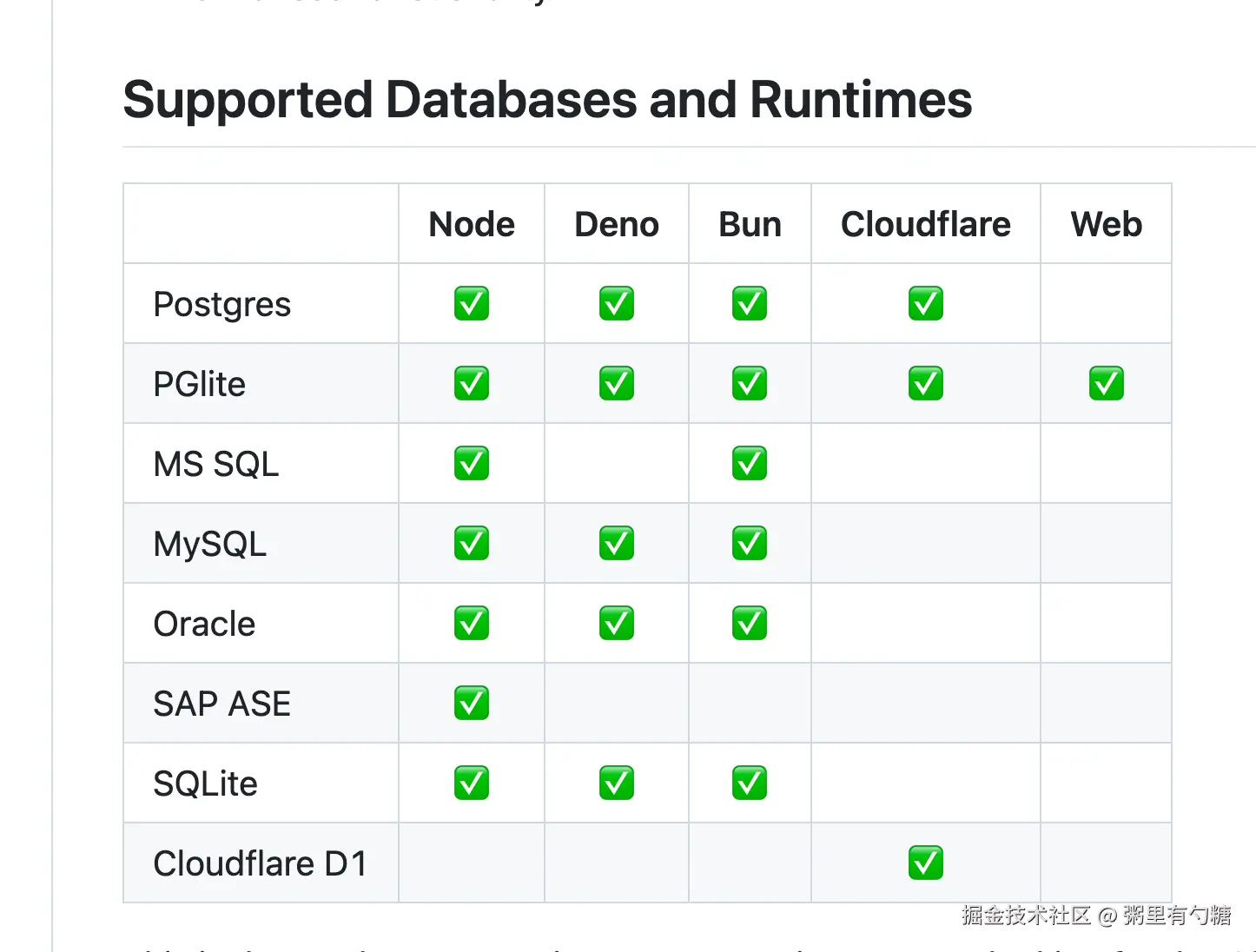Click the SAP ASE Node checkmark
The width and height of the screenshot is (1256, 952).
tap(472, 704)
